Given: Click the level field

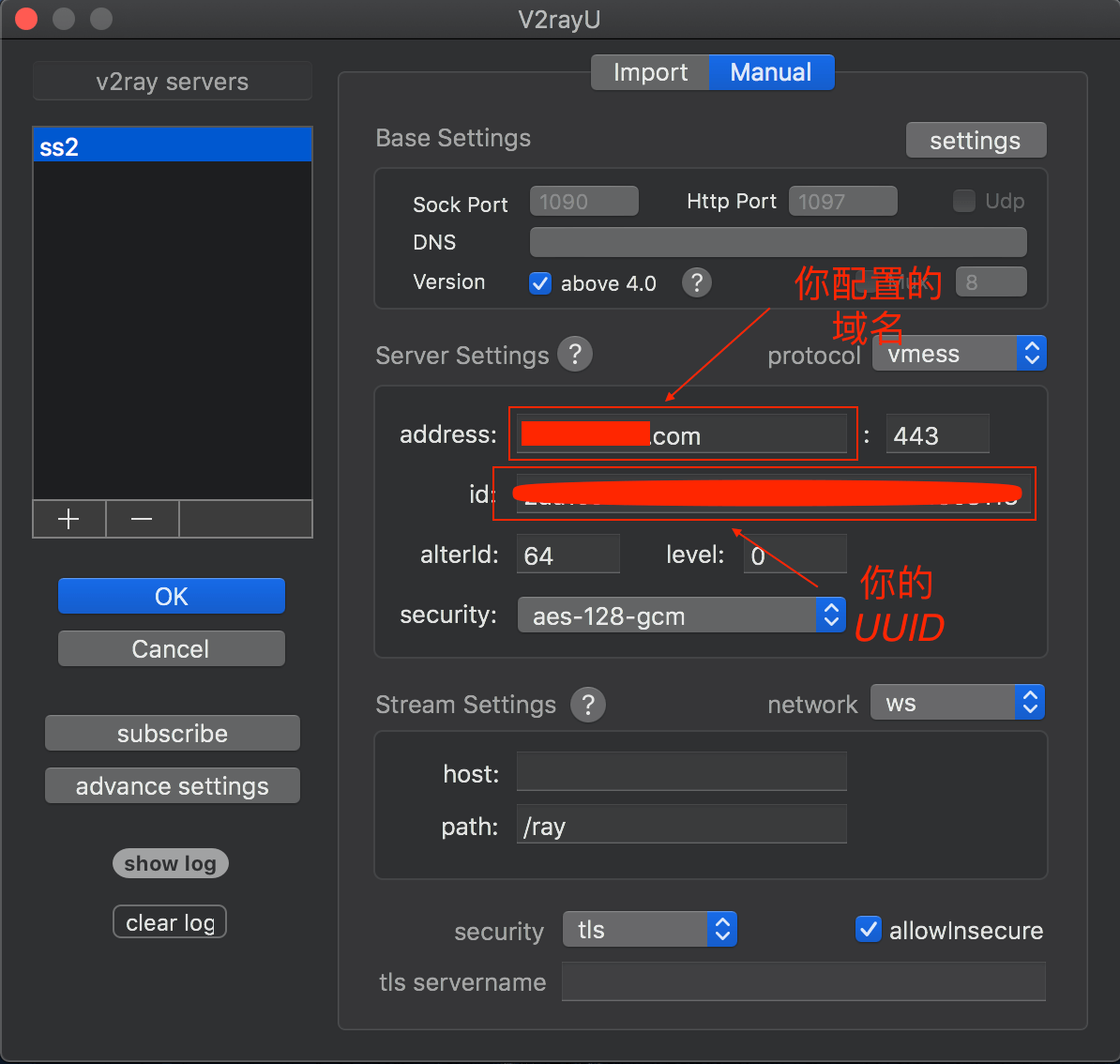Looking at the screenshot, I should pyautogui.click(x=795, y=554).
